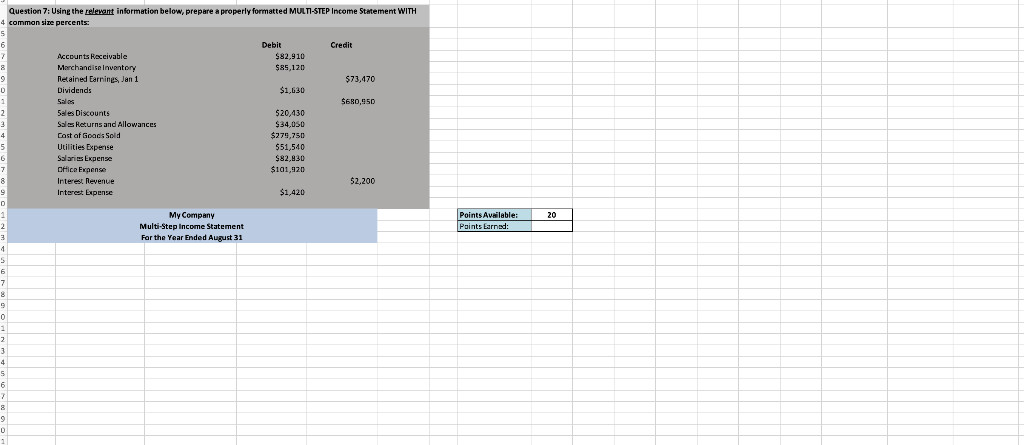Screen dimensions: 1024x445
Task: Click the Merchandise Inventory label cell
Action: pyautogui.click(x=97, y=67)
